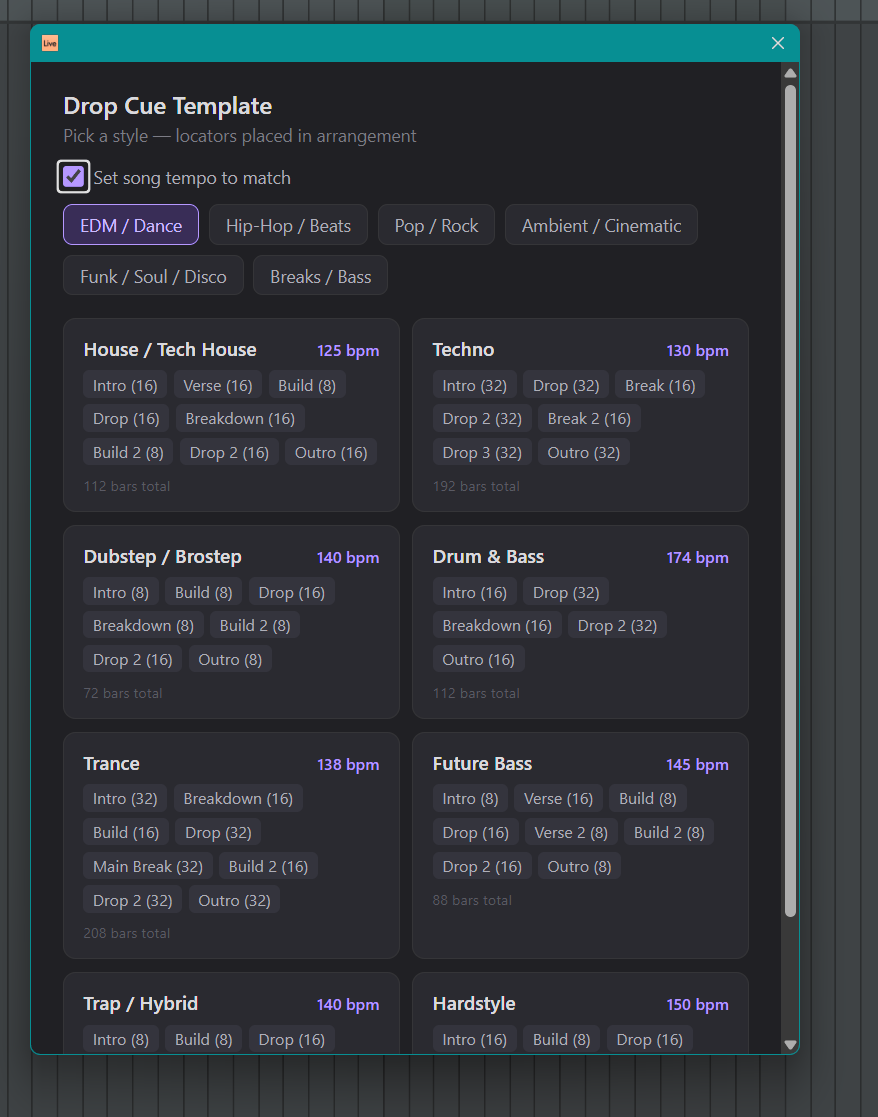Click 150 bpm on Hardstyle card
The width and height of the screenshot is (878, 1117).
coord(697,1004)
